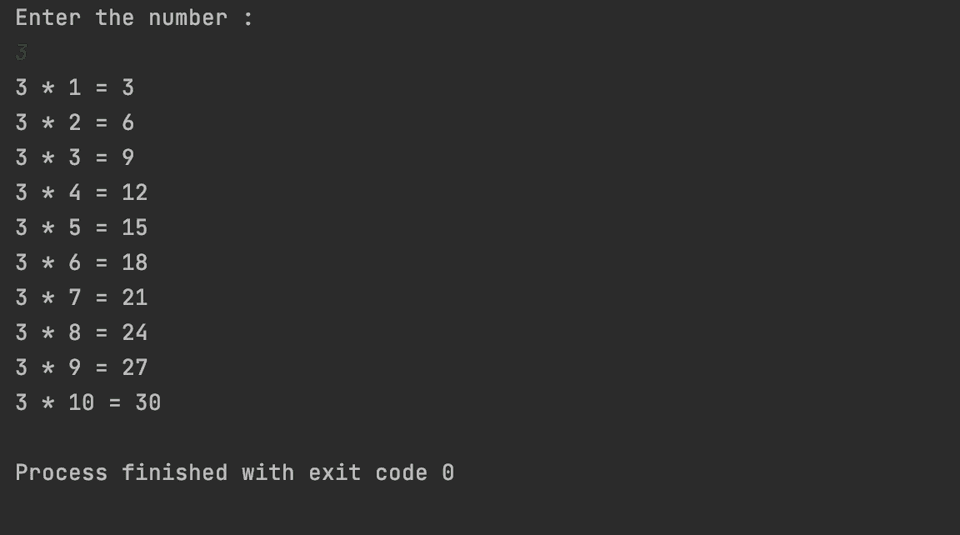This screenshot has height=535, width=960.
Task: Select the output line "3 * 2 = 6"
Action: click(74, 123)
